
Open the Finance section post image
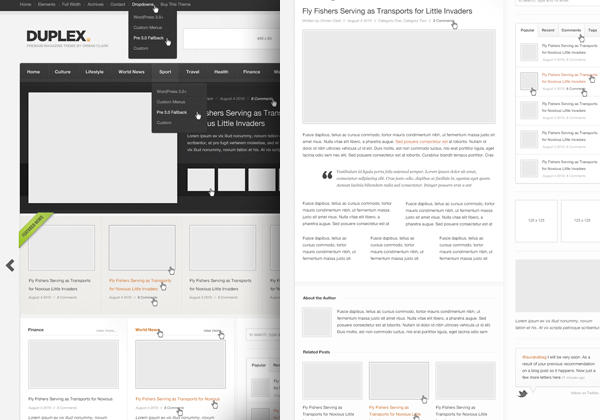tap(73, 364)
